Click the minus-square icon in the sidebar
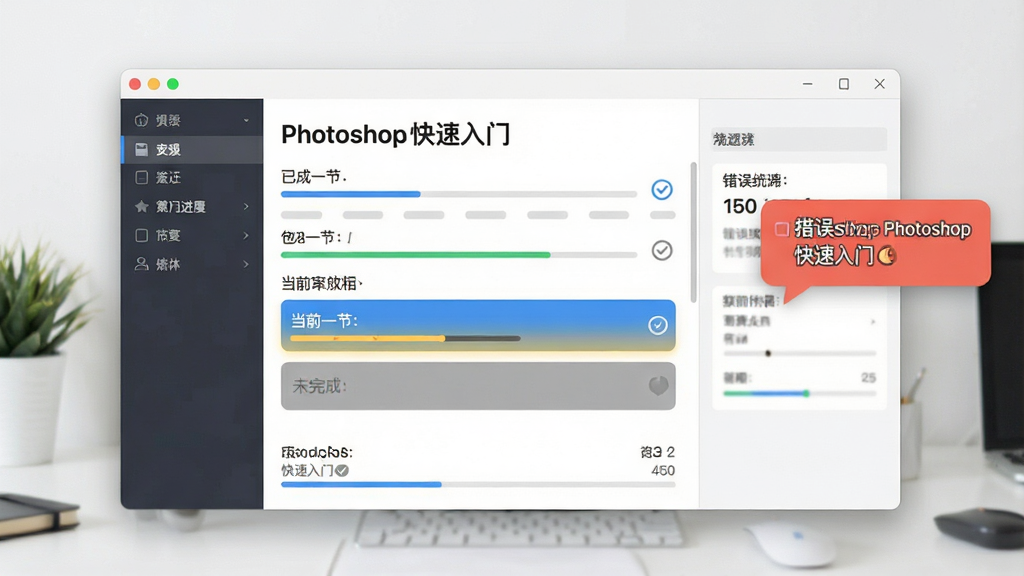The image size is (1024, 576). [x=141, y=178]
